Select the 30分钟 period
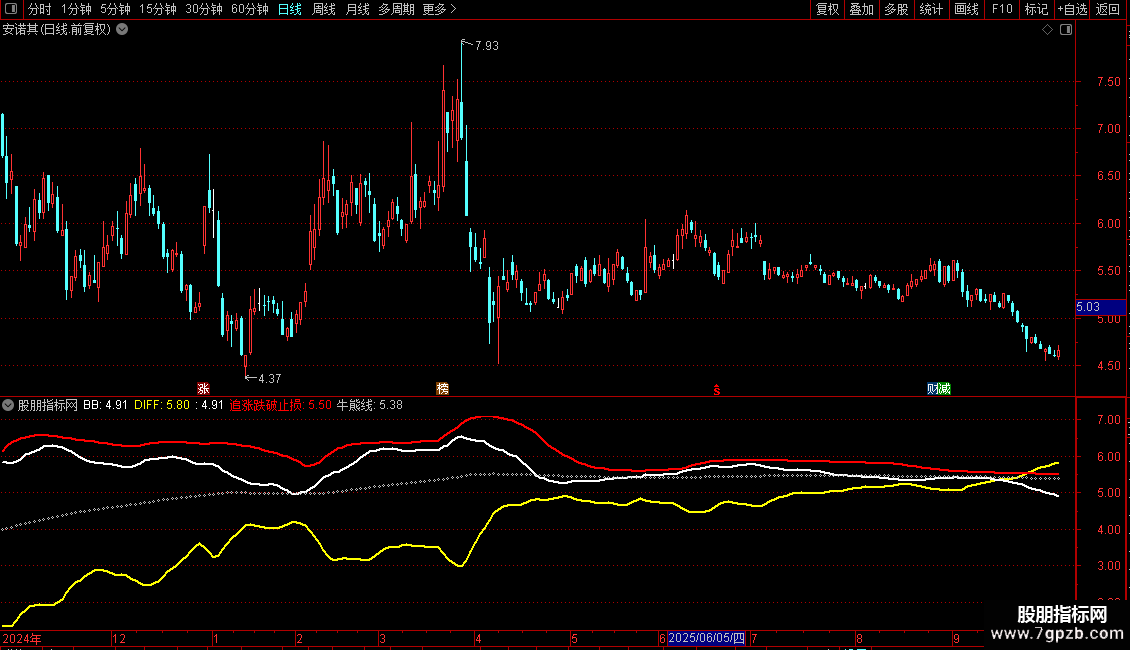Image resolution: width=1130 pixels, height=650 pixels. pyautogui.click(x=203, y=9)
